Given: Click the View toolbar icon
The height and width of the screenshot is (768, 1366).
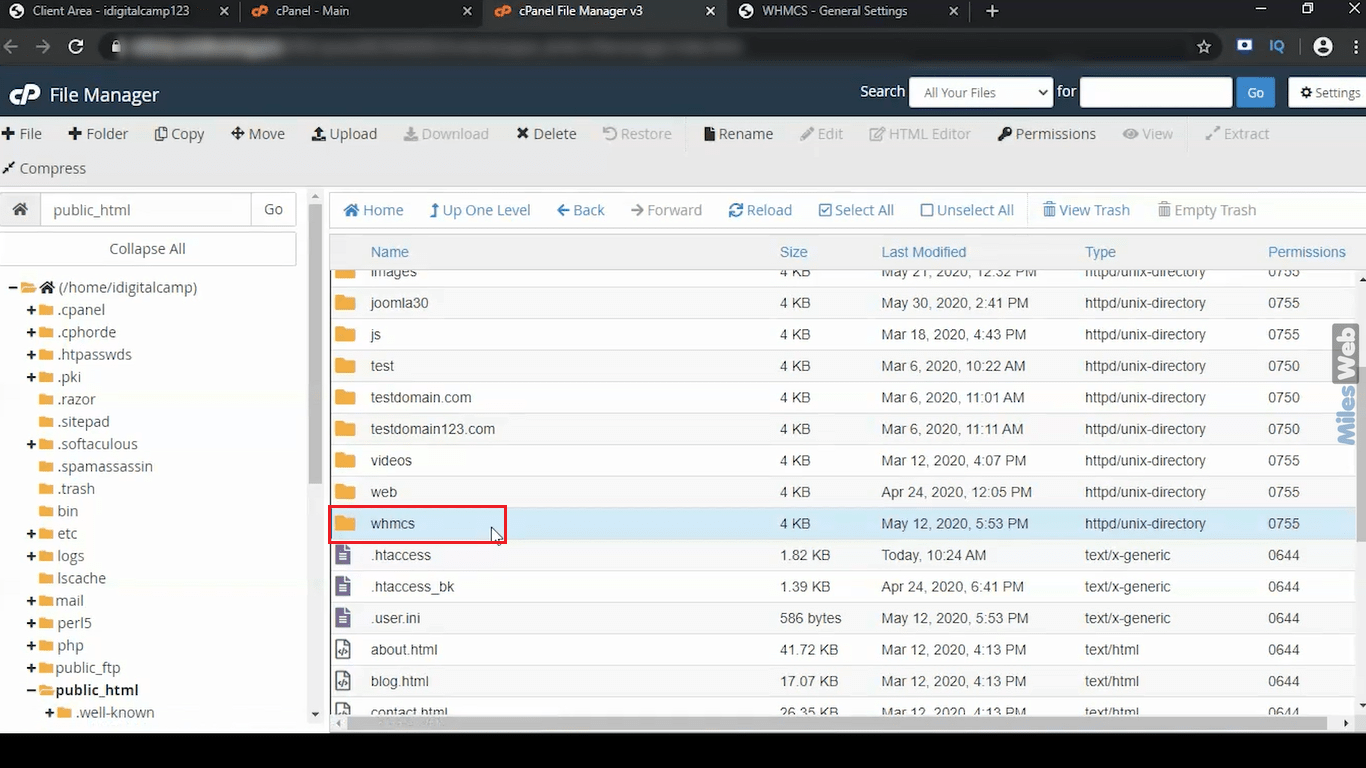Looking at the screenshot, I should coord(1147,134).
